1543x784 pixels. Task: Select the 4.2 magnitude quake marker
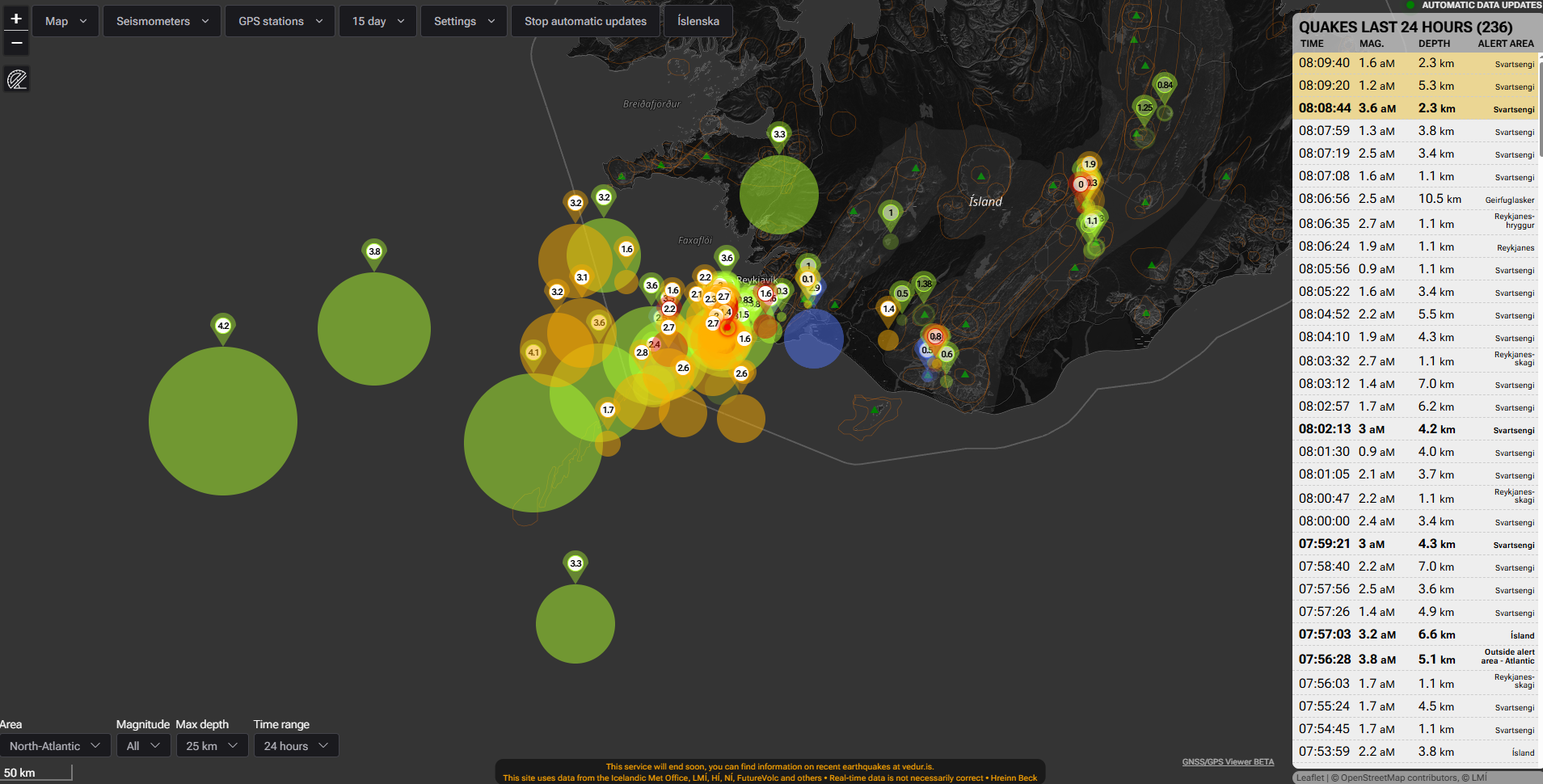coord(223,327)
